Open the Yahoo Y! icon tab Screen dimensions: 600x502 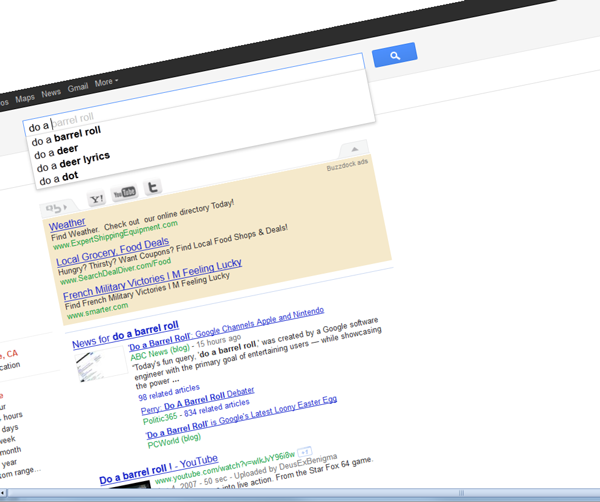click(96, 199)
